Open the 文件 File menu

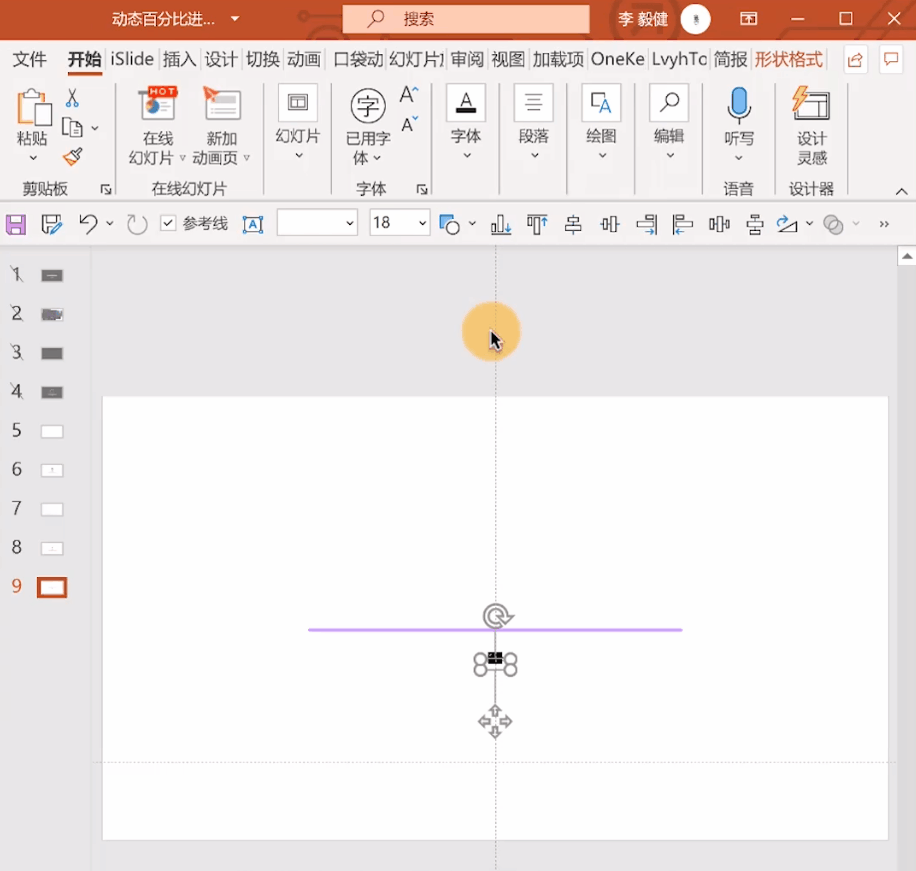pos(29,59)
